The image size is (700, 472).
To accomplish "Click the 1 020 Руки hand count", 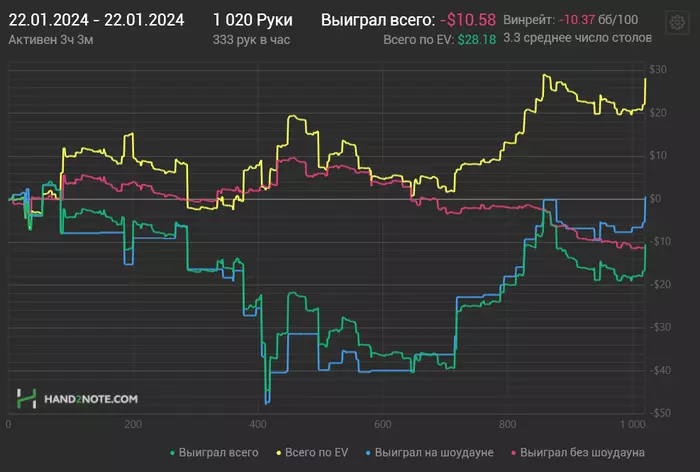I will pyautogui.click(x=250, y=20).
